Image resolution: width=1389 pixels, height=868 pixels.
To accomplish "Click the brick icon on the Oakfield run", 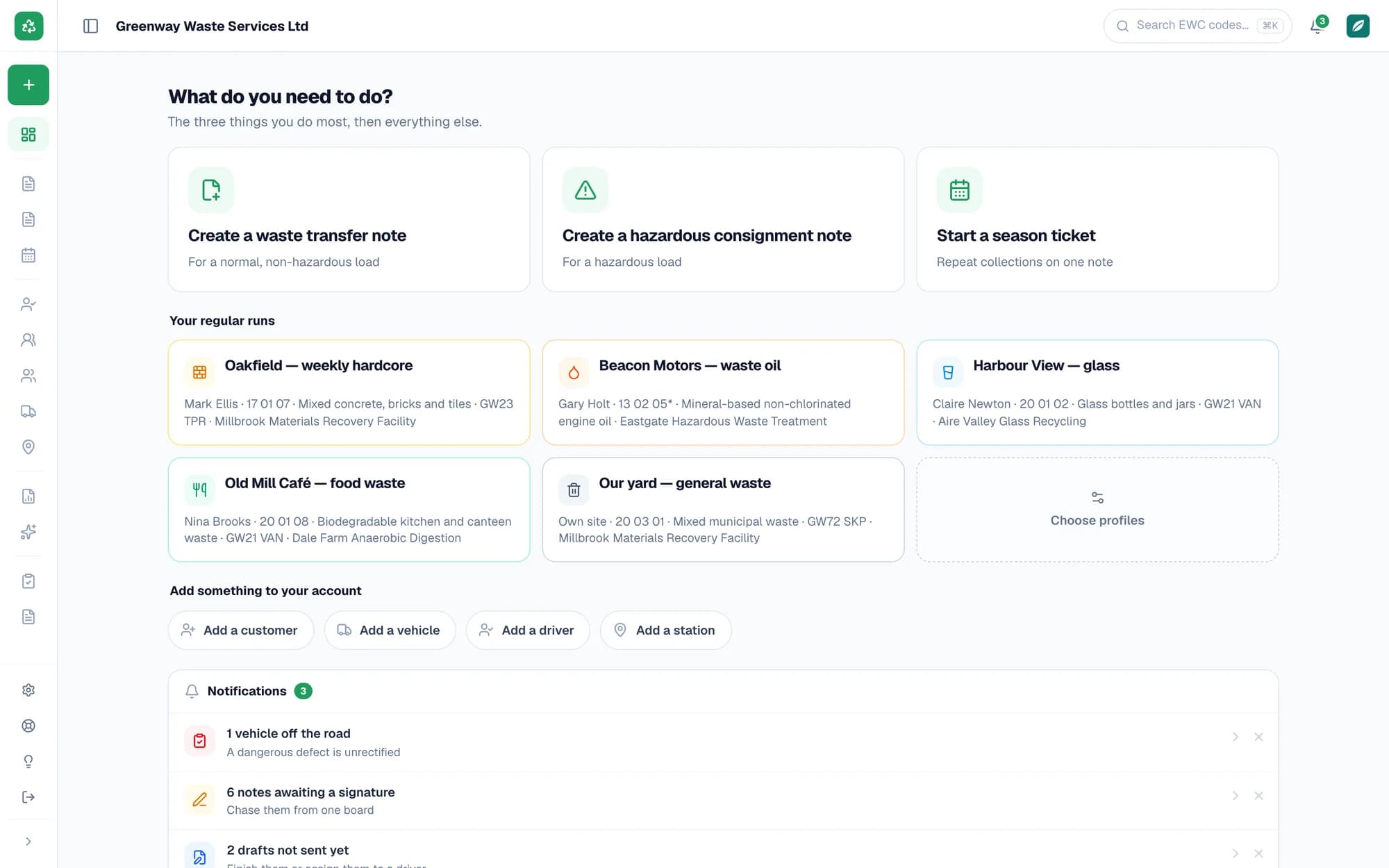I will coord(199,372).
